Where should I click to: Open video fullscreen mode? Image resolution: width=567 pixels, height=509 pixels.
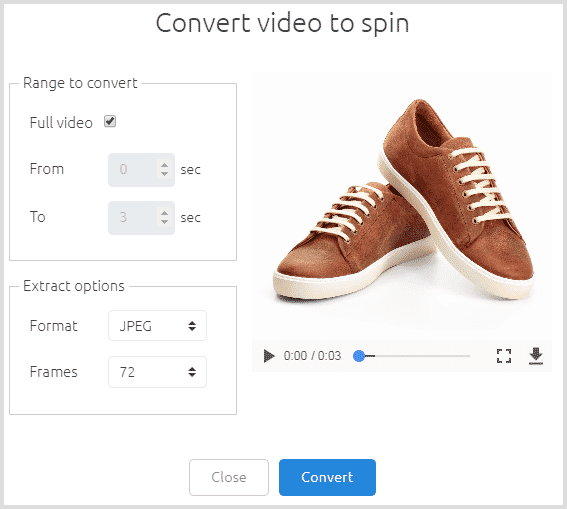pos(504,356)
